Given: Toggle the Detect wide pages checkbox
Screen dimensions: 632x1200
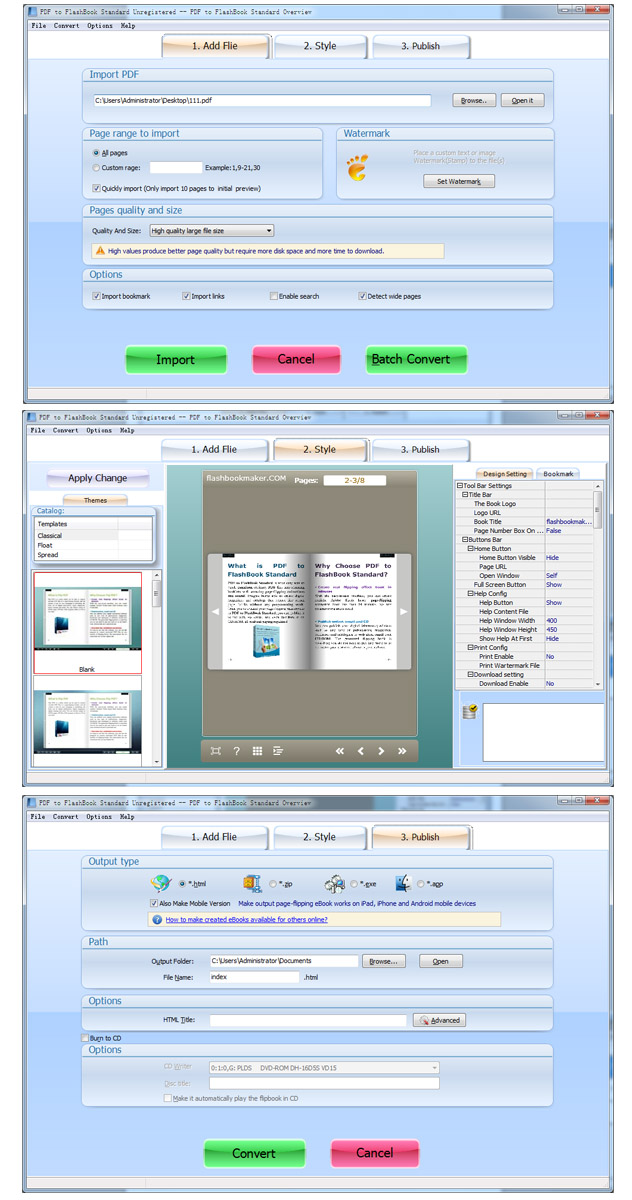Looking at the screenshot, I should pyautogui.click(x=362, y=296).
